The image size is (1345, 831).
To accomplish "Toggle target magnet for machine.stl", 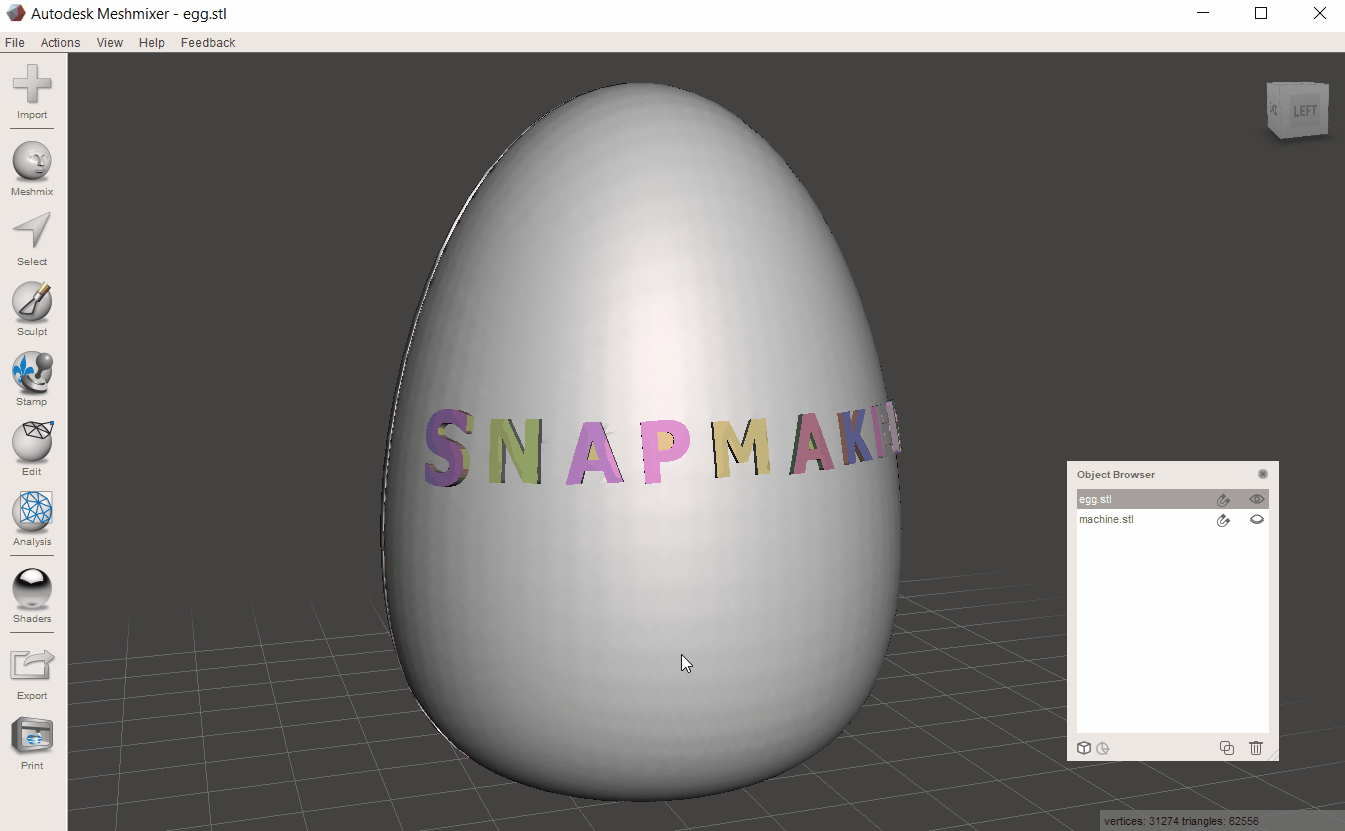I will [1223, 520].
